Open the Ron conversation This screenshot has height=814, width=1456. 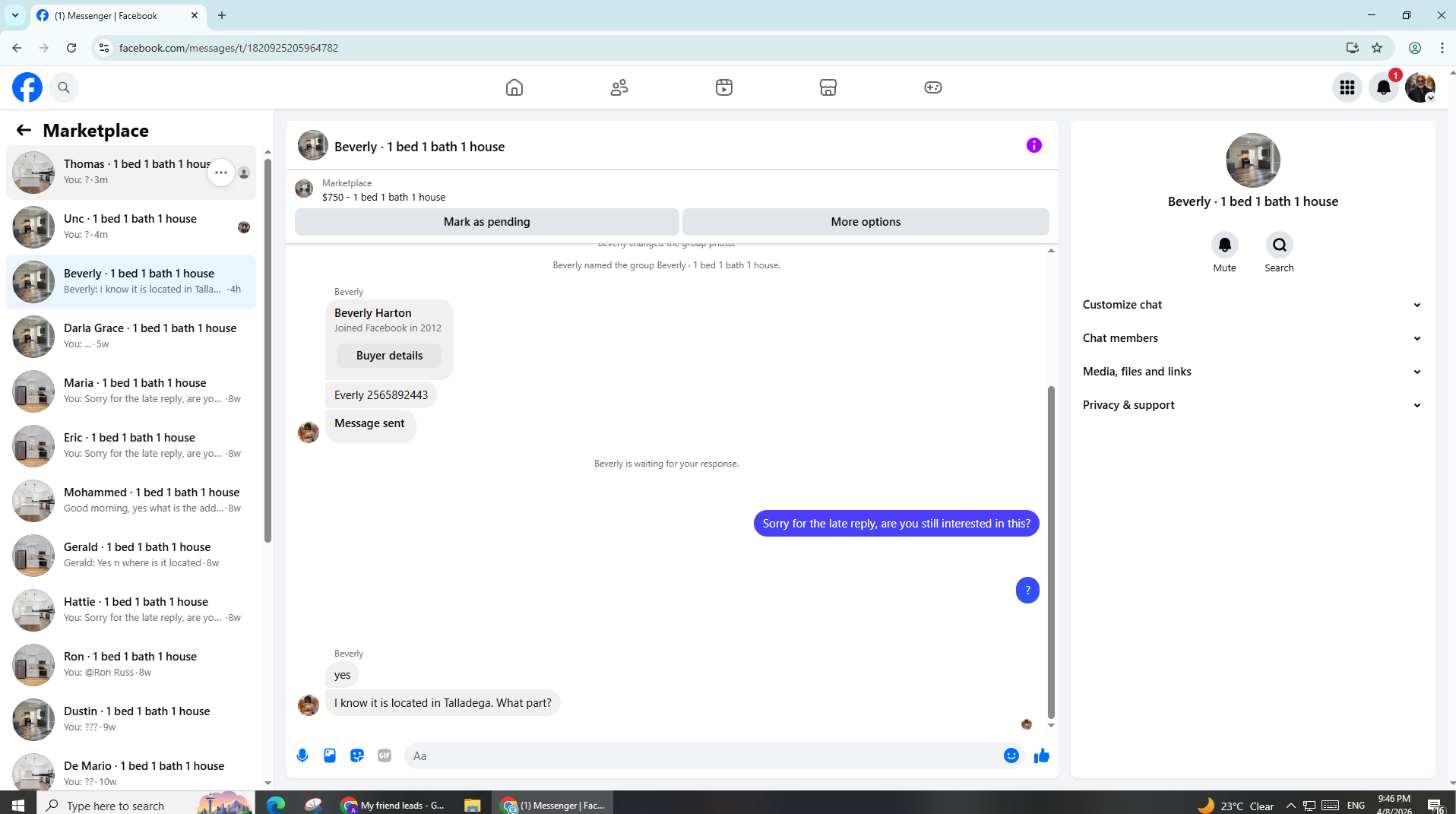click(131, 665)
